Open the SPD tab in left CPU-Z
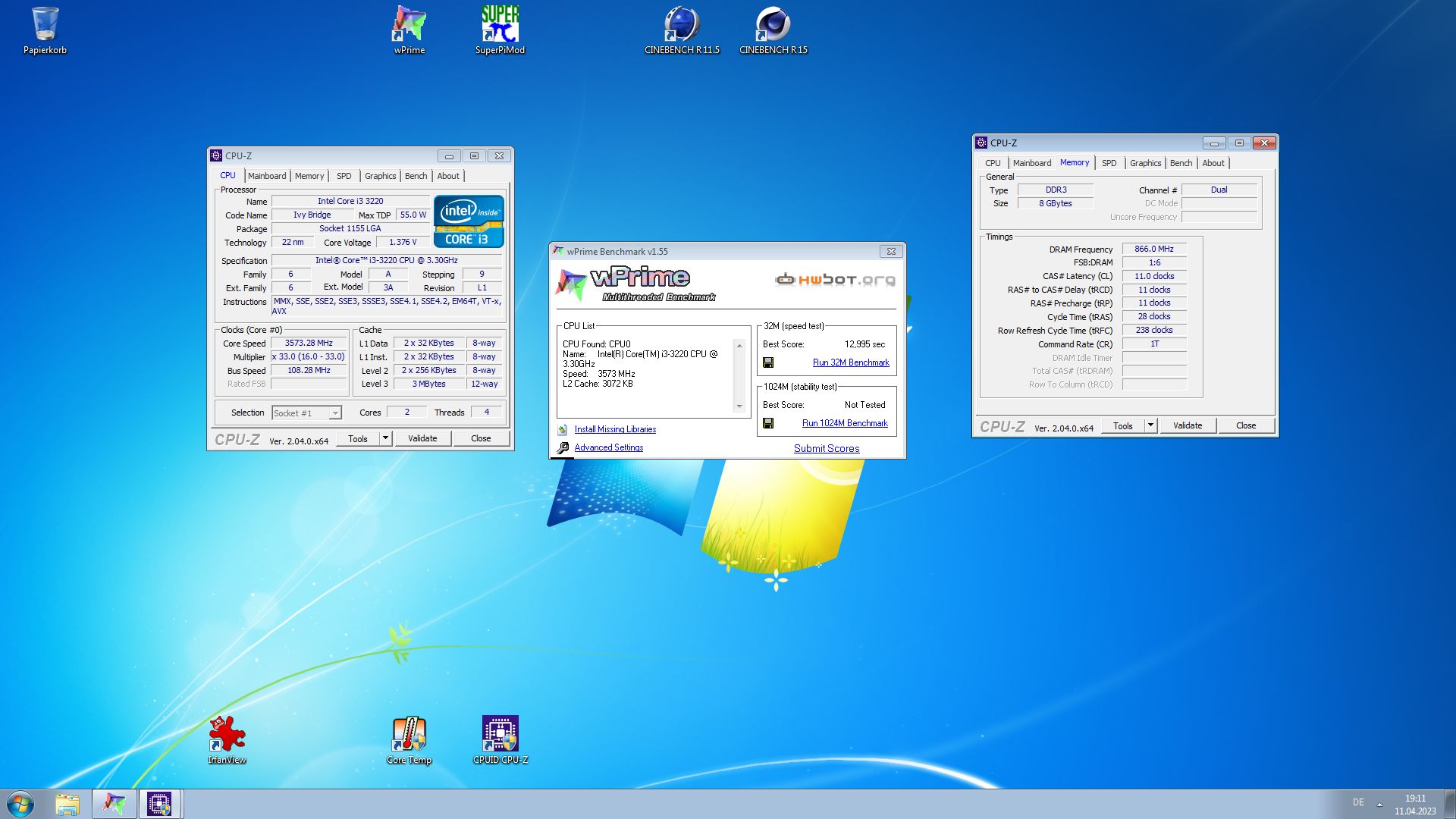This screenshot has width=1456, height=819. pyautogui.click(x=344, y=176)
